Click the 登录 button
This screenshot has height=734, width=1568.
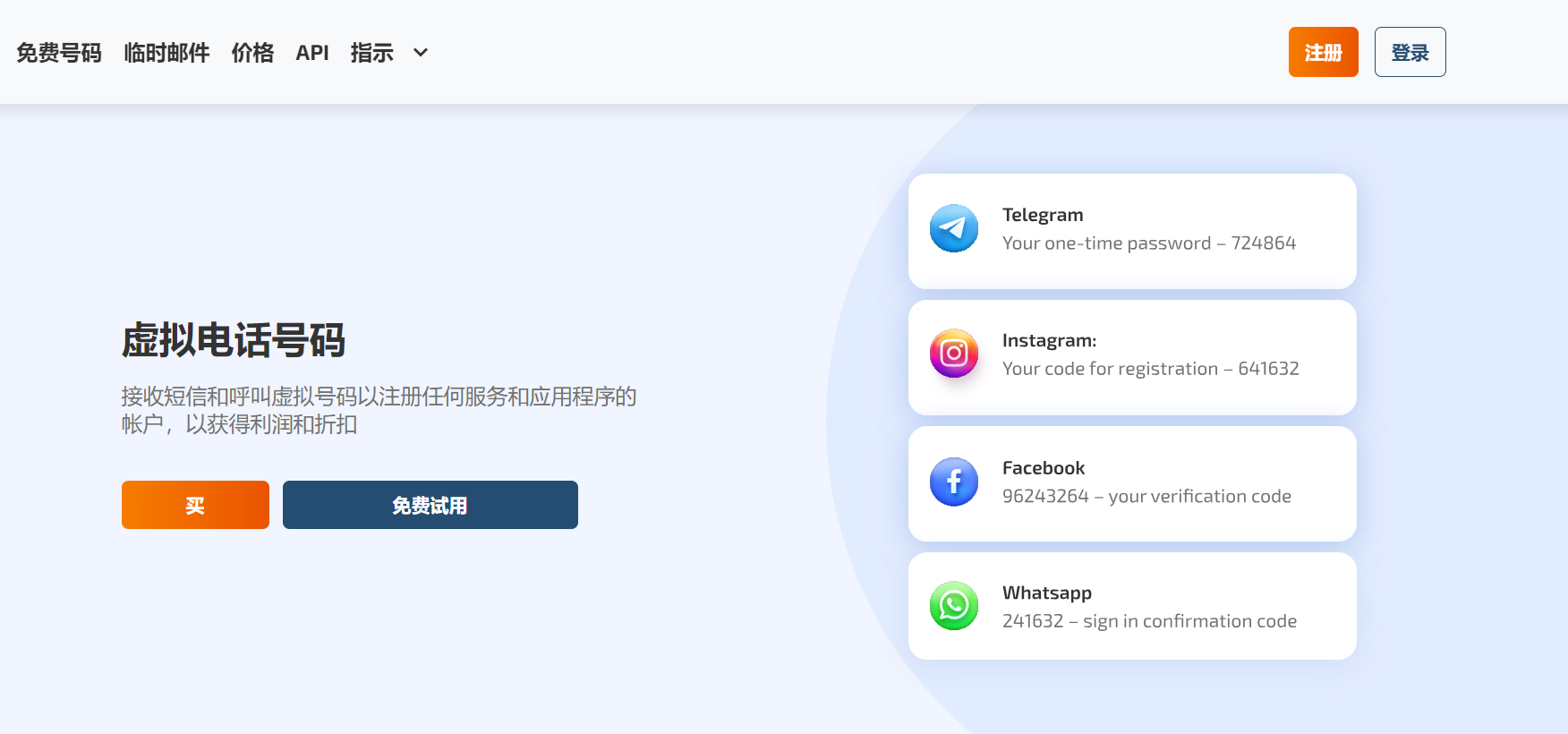[x=1410, y=52]
